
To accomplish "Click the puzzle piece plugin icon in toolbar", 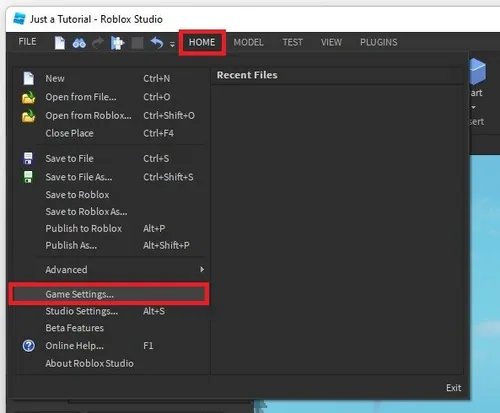I will [x=117, y=43].
